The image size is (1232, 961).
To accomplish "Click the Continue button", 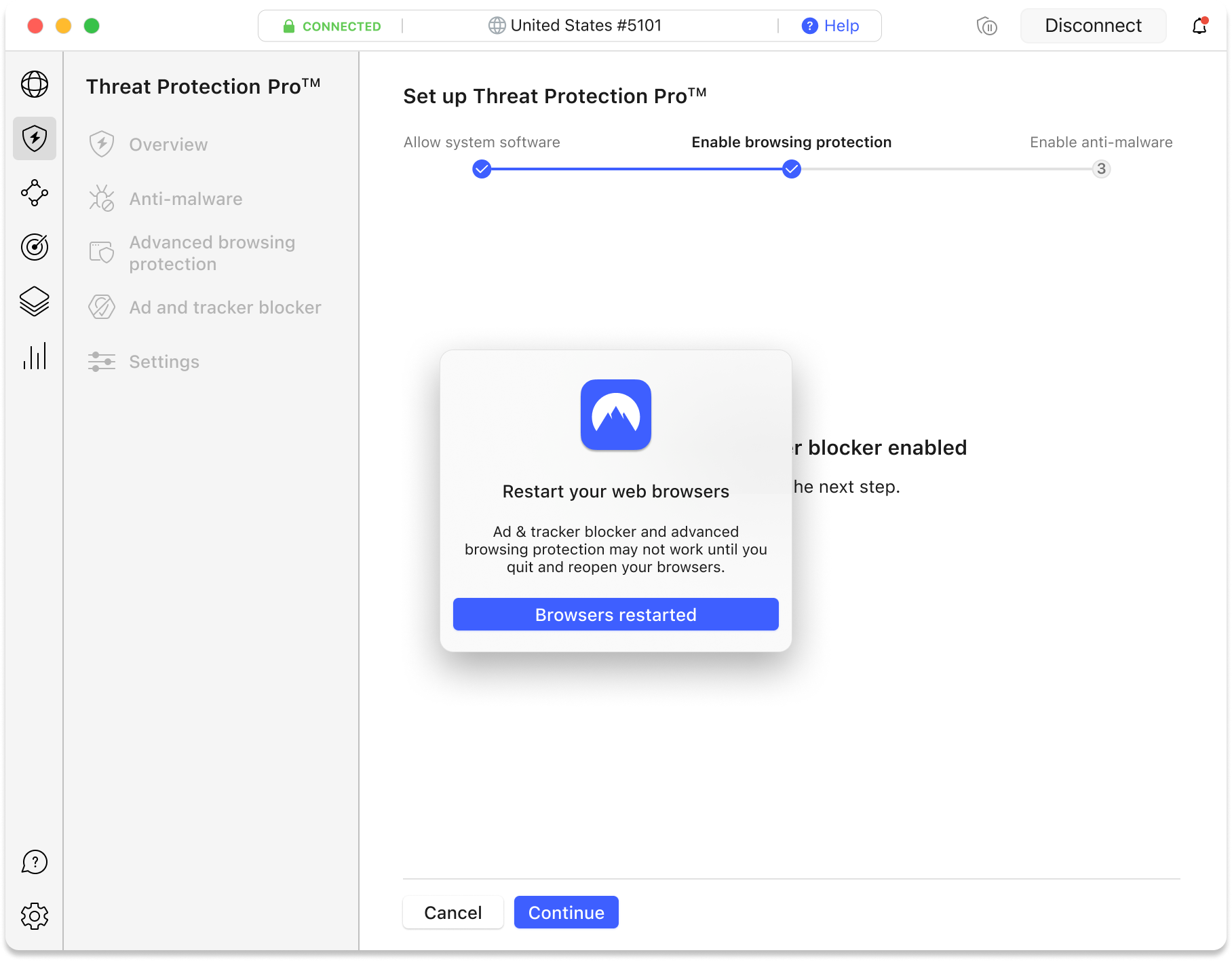I will [x=566, y=912].
